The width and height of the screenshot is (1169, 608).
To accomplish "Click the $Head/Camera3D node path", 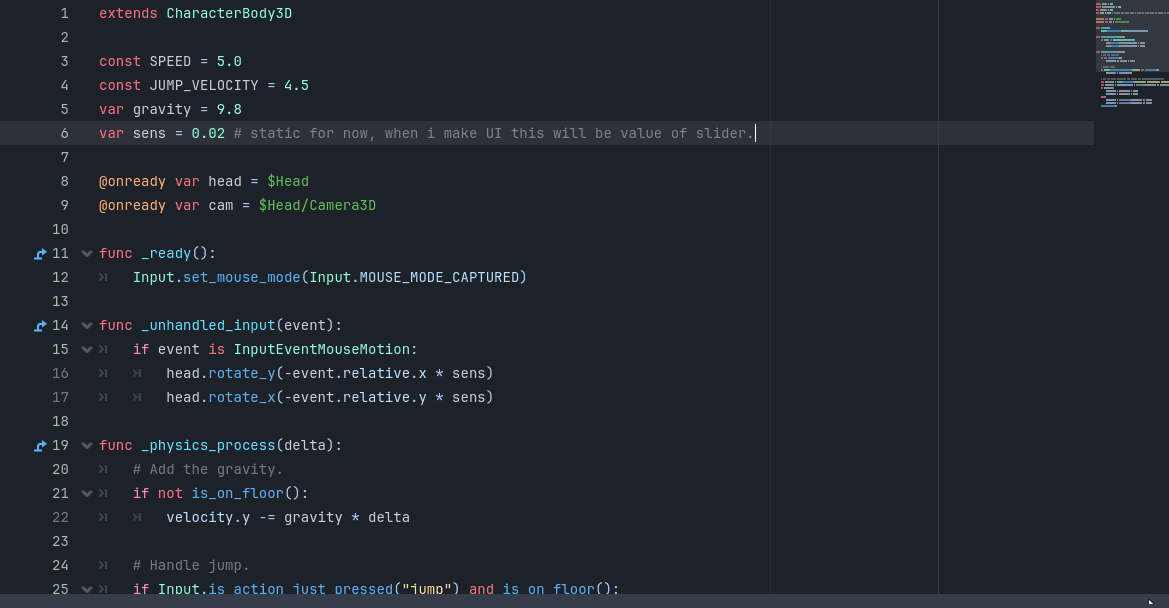I will [x=317, y=205].
